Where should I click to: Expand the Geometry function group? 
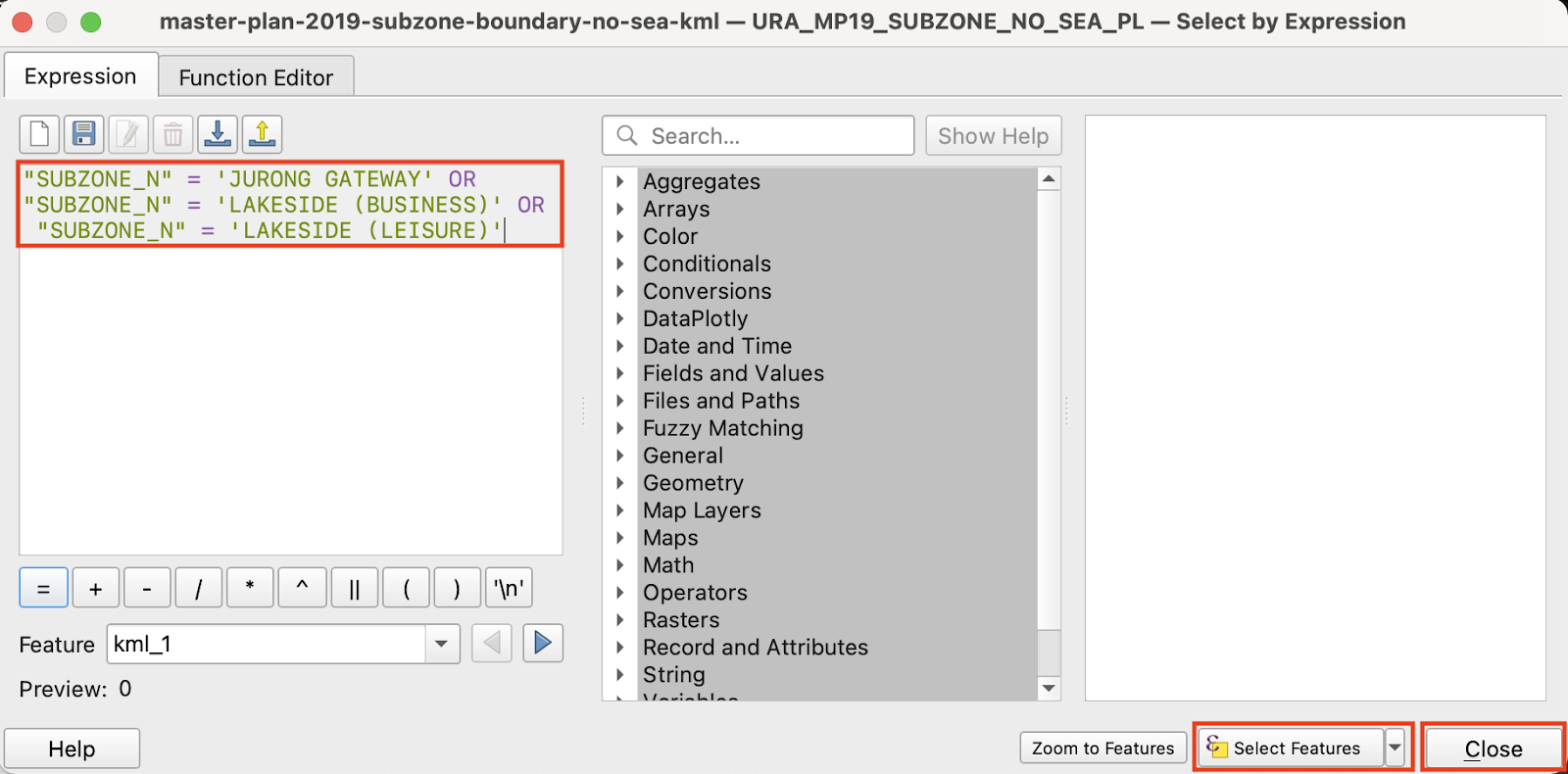click(620, 483)
